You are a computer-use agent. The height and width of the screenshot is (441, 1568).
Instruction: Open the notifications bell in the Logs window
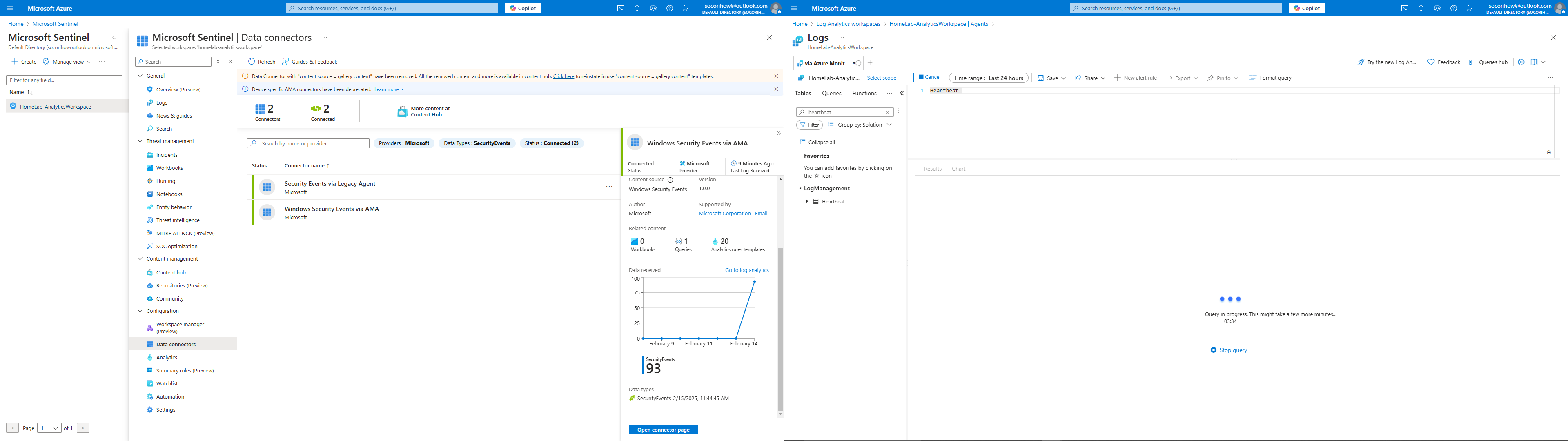[1421, 9]
